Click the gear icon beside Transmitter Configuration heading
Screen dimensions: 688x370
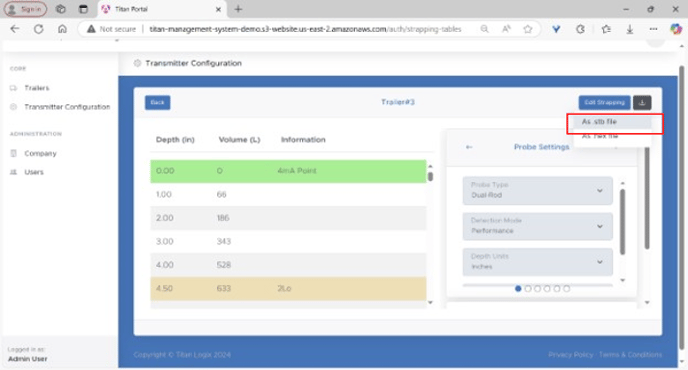137,63
